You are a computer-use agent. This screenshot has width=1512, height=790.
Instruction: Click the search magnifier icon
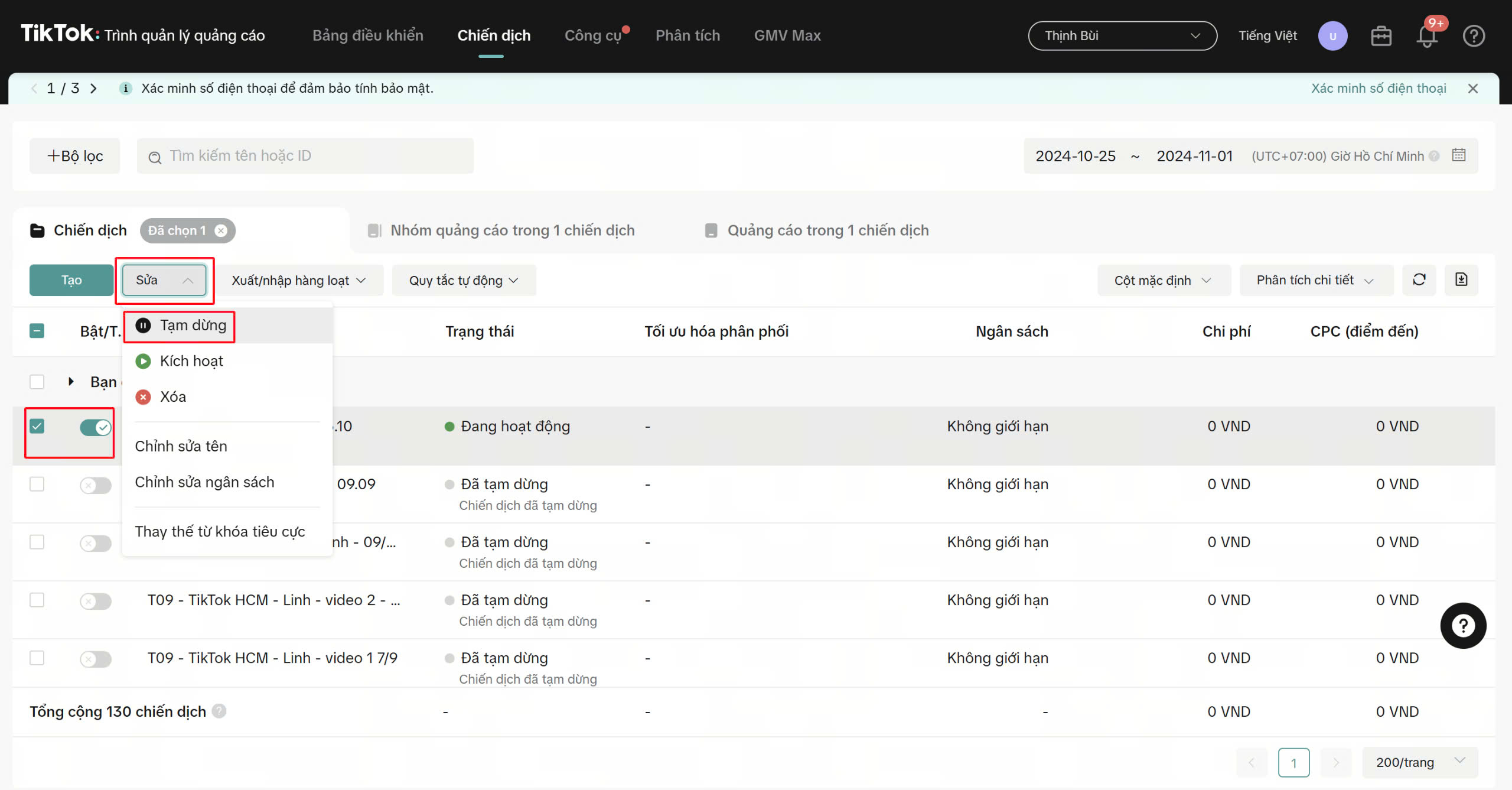click(x=155, y=157)
